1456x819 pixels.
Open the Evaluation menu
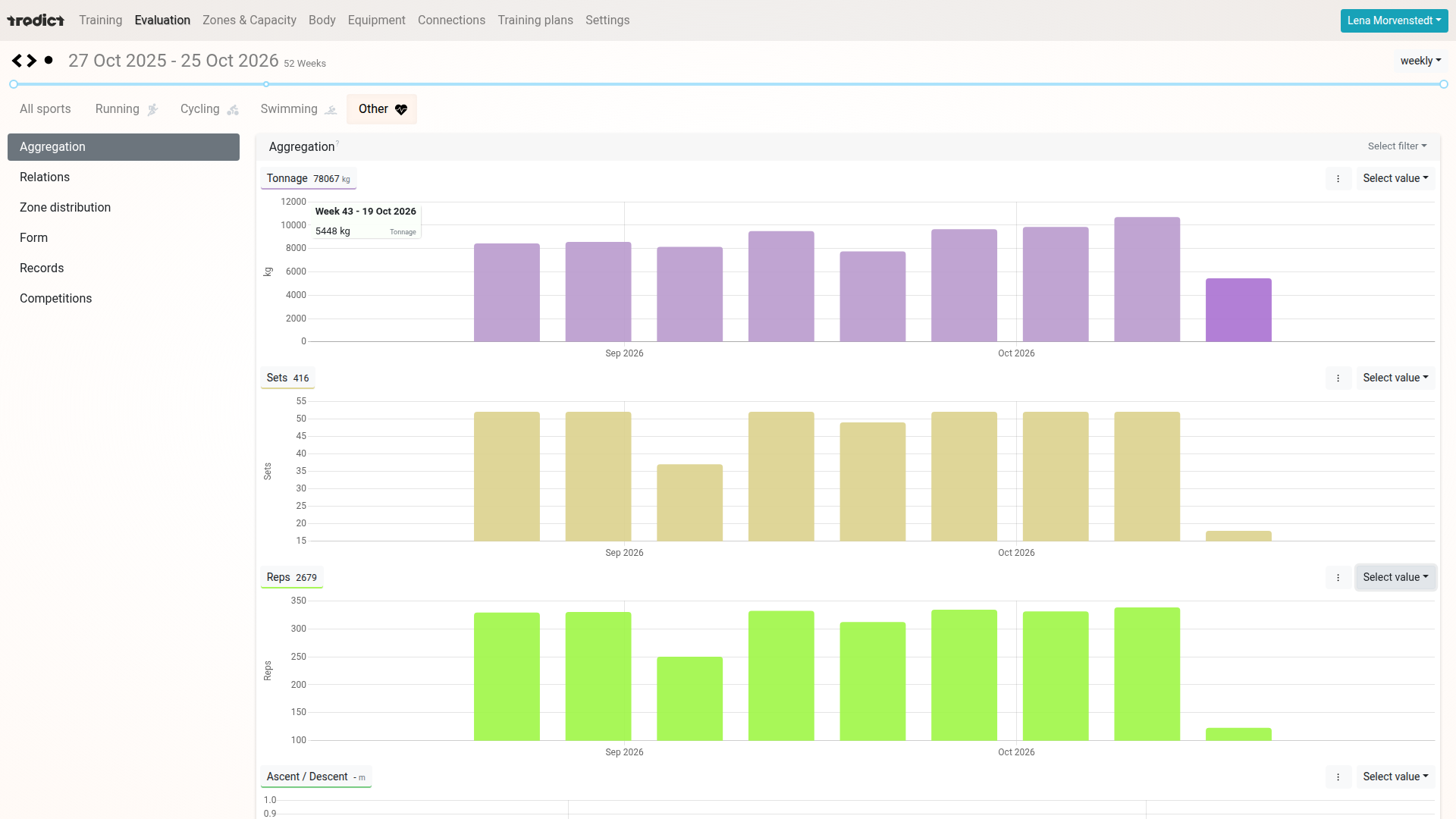162,20
